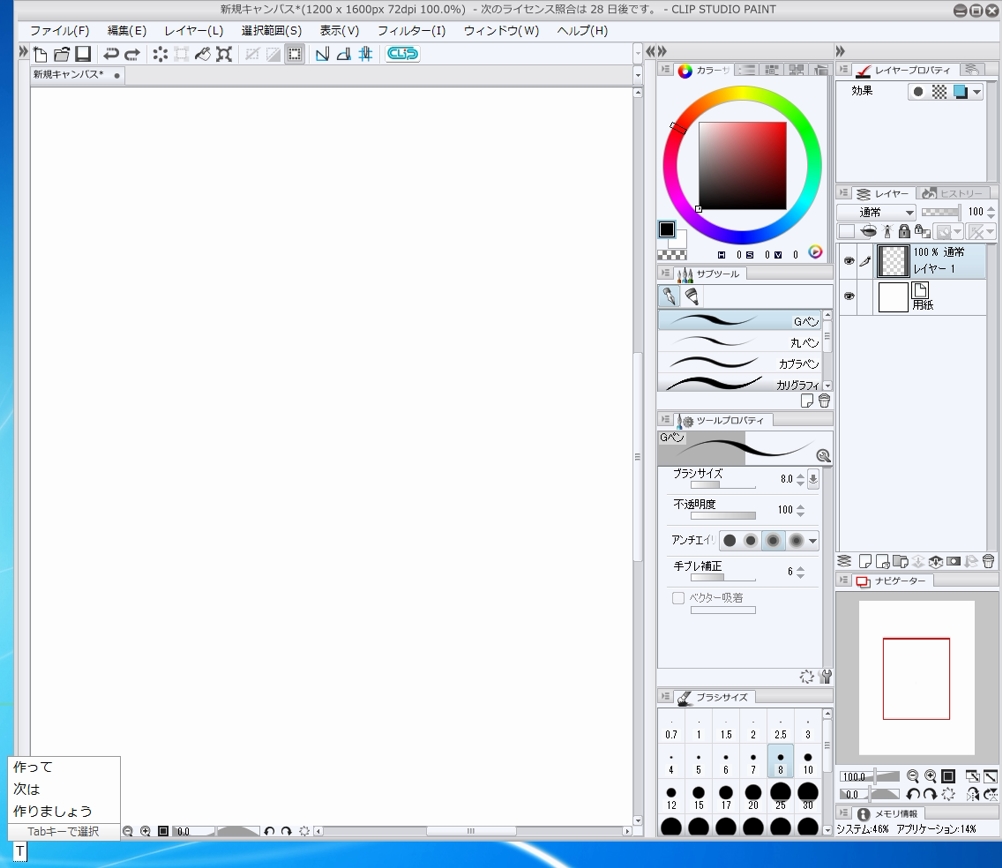Open the CLIP STUDIO launcher icon

[402, 54]
